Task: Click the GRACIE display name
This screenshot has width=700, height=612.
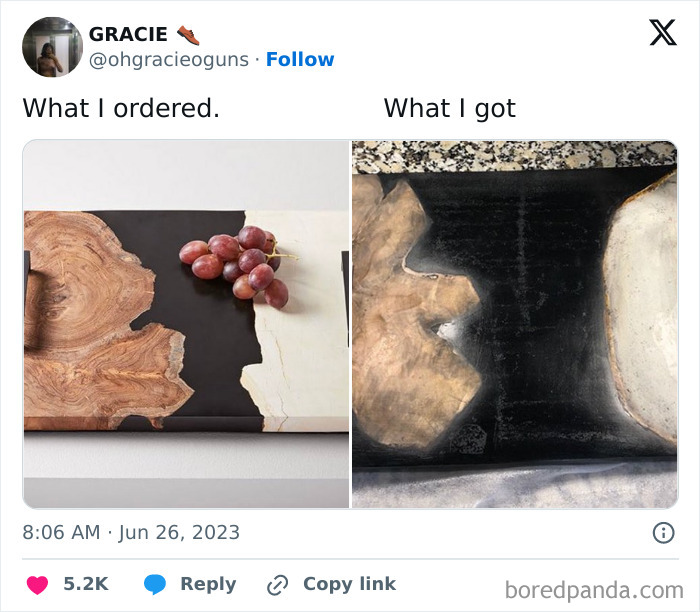Action: coord(128,34)
